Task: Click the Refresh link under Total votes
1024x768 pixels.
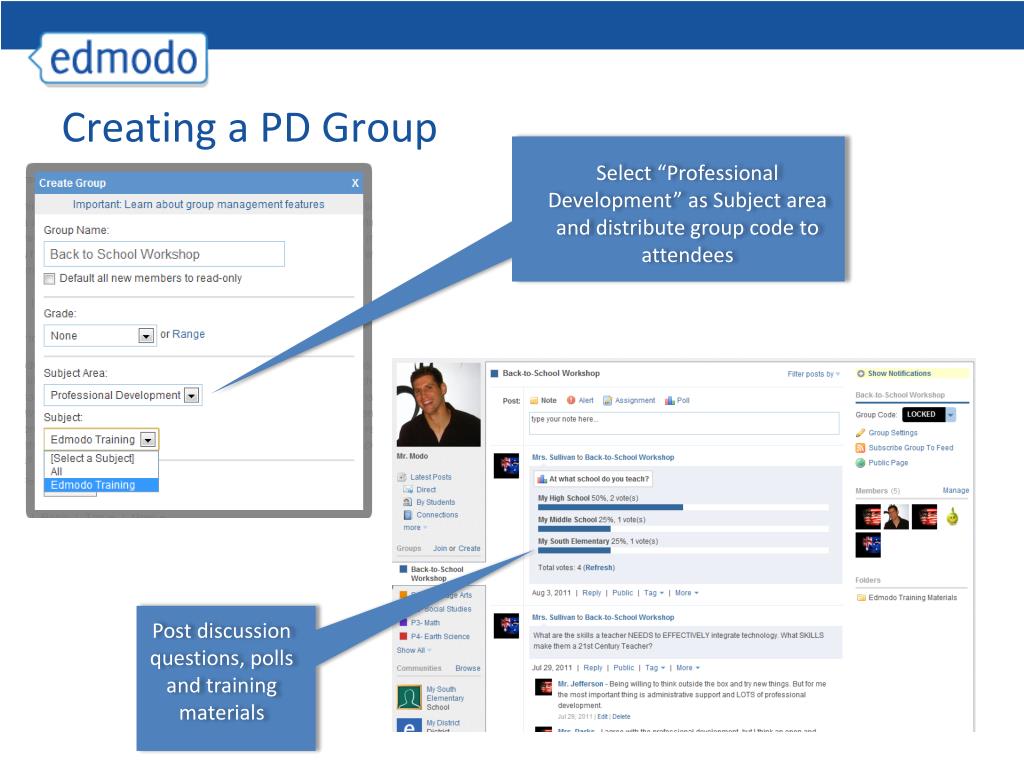Action: tap(599, 568)
